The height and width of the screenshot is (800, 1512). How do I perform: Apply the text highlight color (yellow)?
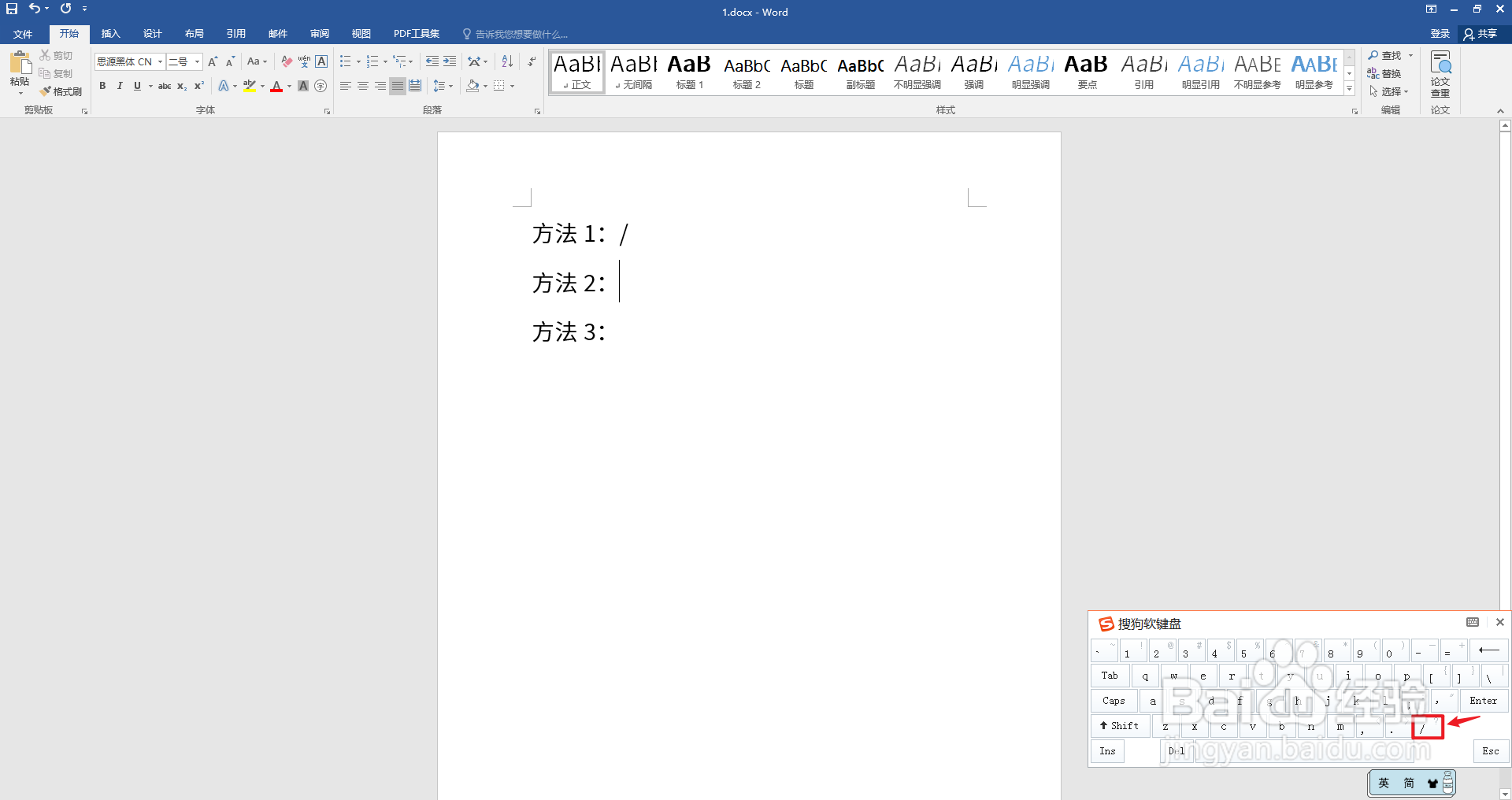point(250,86)
